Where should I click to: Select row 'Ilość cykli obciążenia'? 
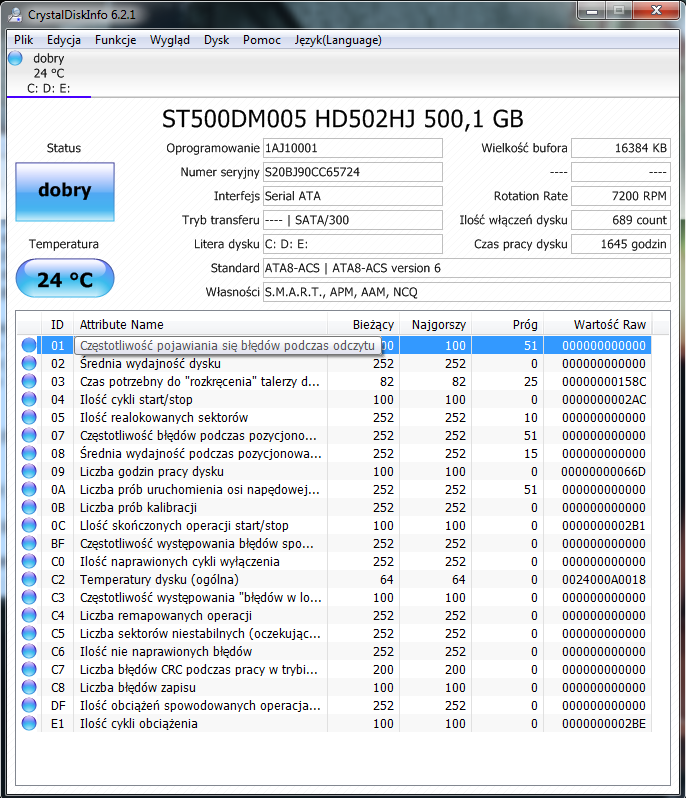pyautogui.click(x=335, y=724)
